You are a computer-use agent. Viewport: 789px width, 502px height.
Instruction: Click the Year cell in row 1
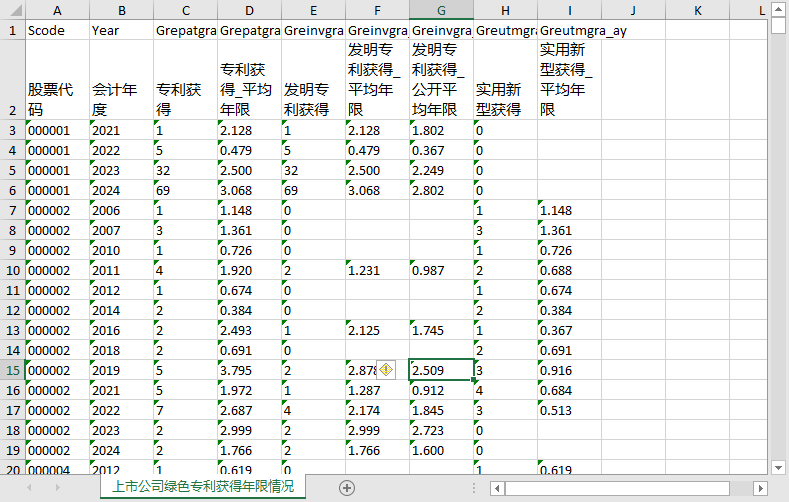(121, 30)
